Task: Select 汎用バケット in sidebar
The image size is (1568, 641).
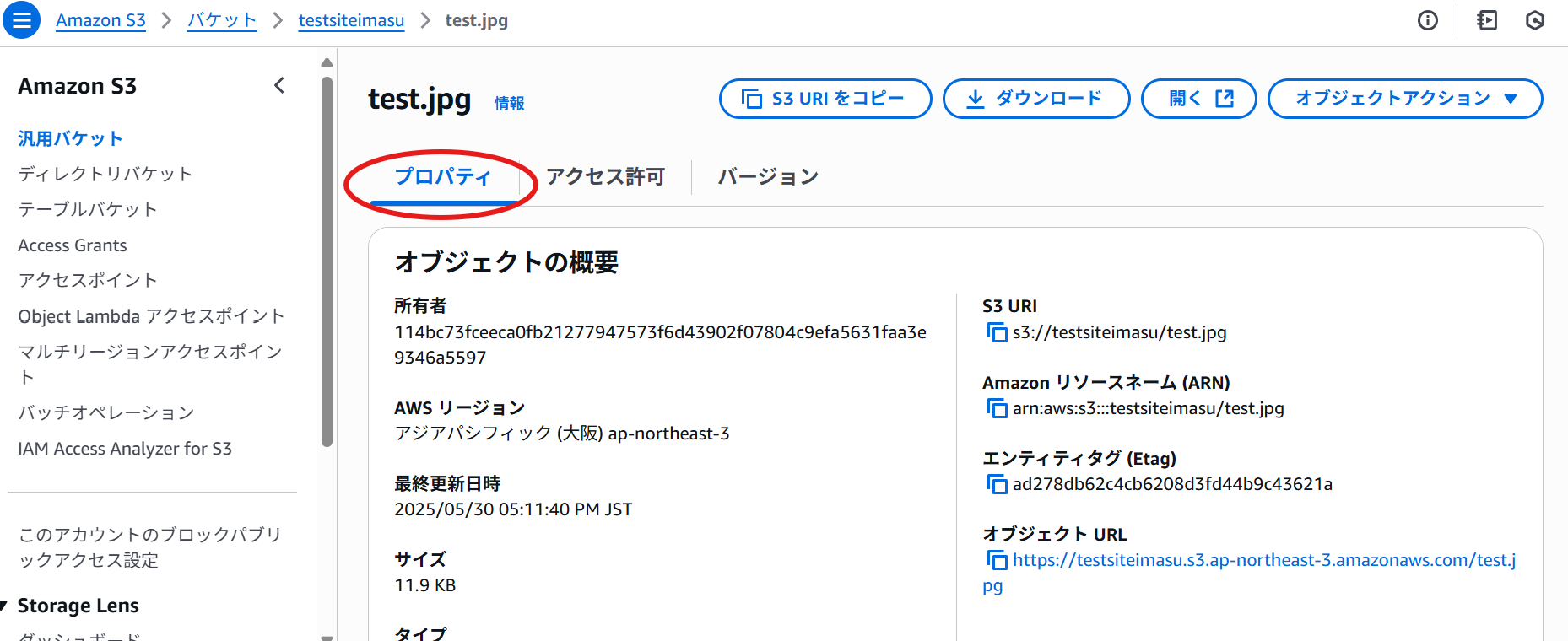Action: point(71,138)
